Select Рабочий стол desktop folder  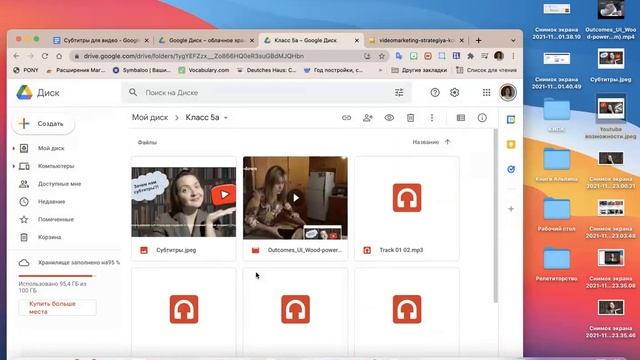557,214
